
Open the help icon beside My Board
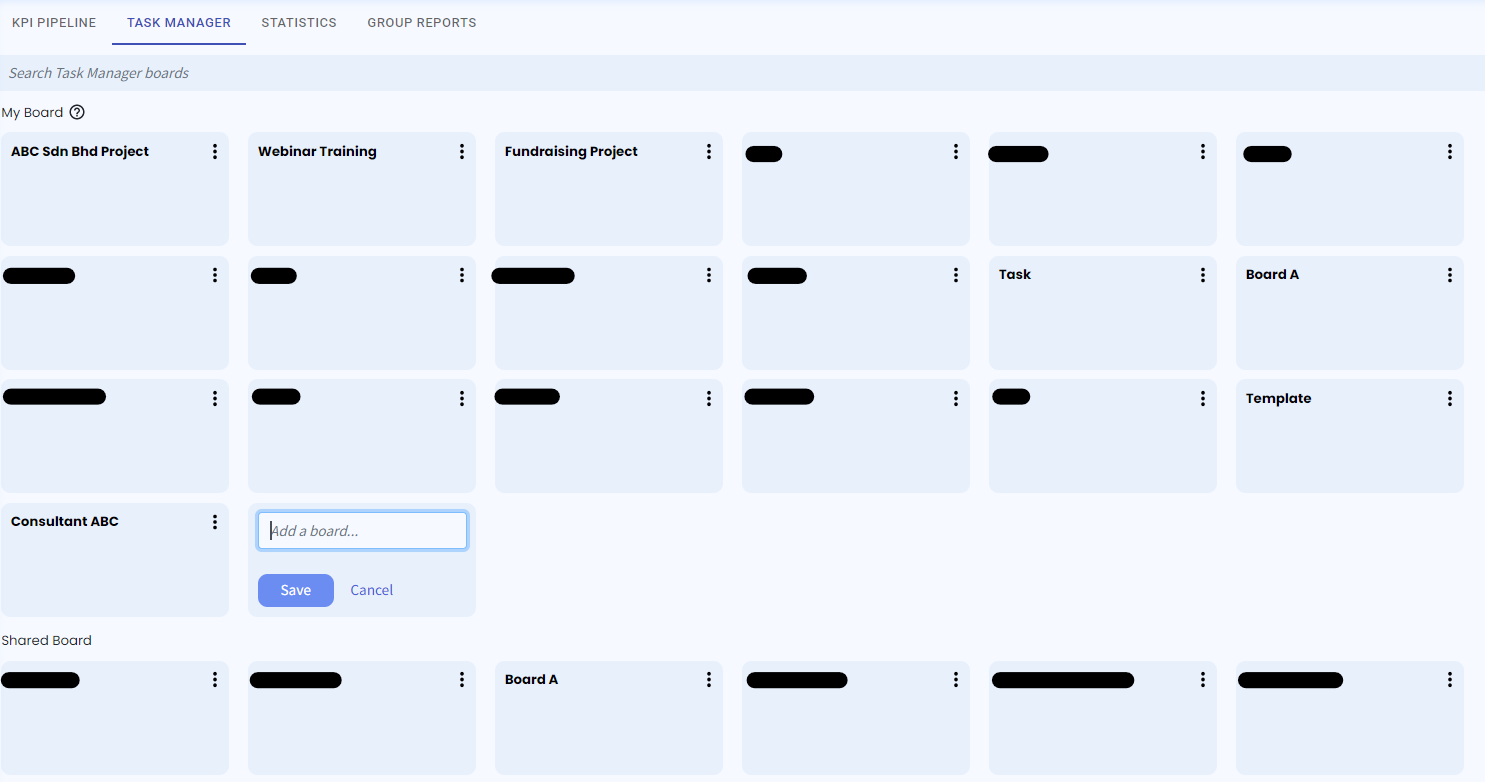77,113
